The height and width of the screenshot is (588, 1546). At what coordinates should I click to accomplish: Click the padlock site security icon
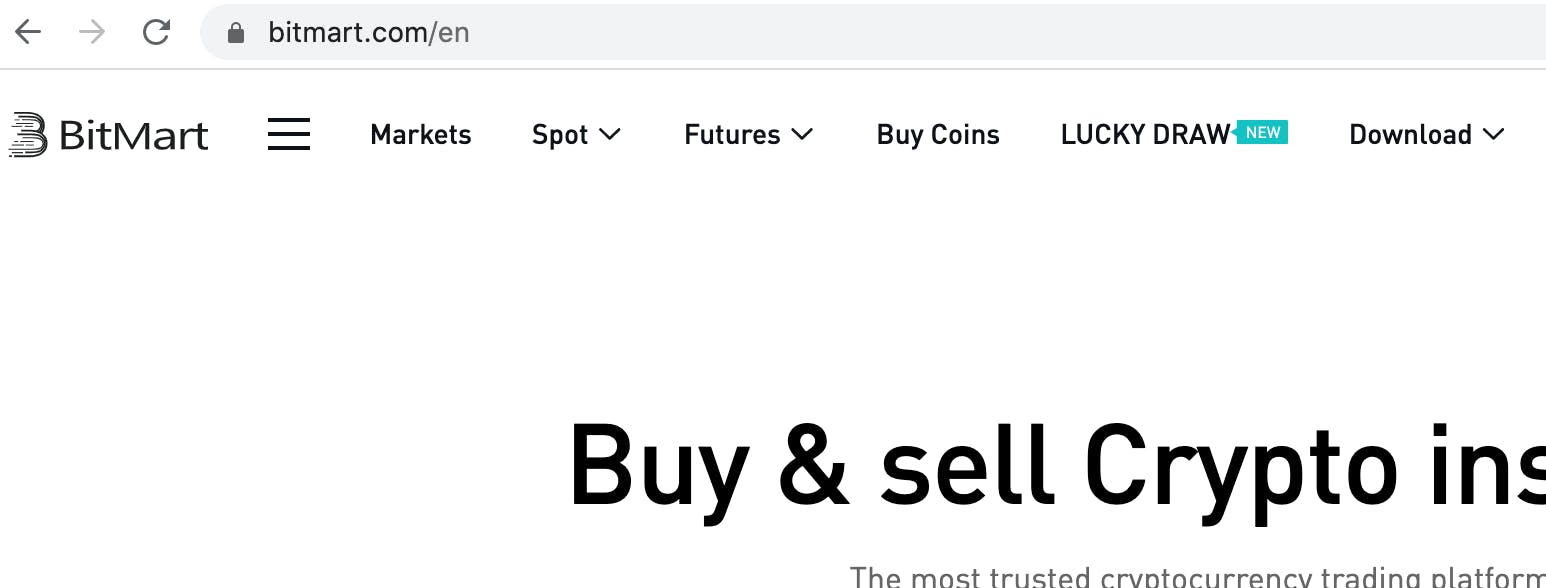[x=236, y=33]
